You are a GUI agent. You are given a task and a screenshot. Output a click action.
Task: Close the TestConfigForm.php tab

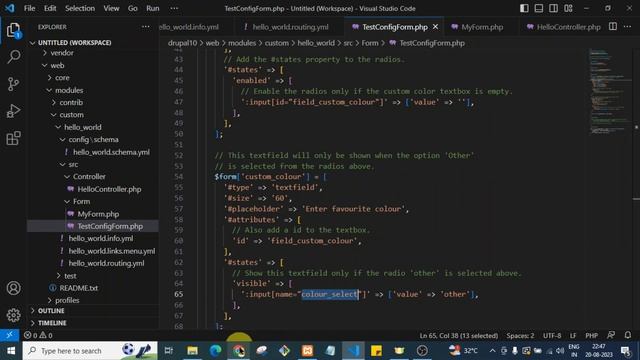coord(436,27)
